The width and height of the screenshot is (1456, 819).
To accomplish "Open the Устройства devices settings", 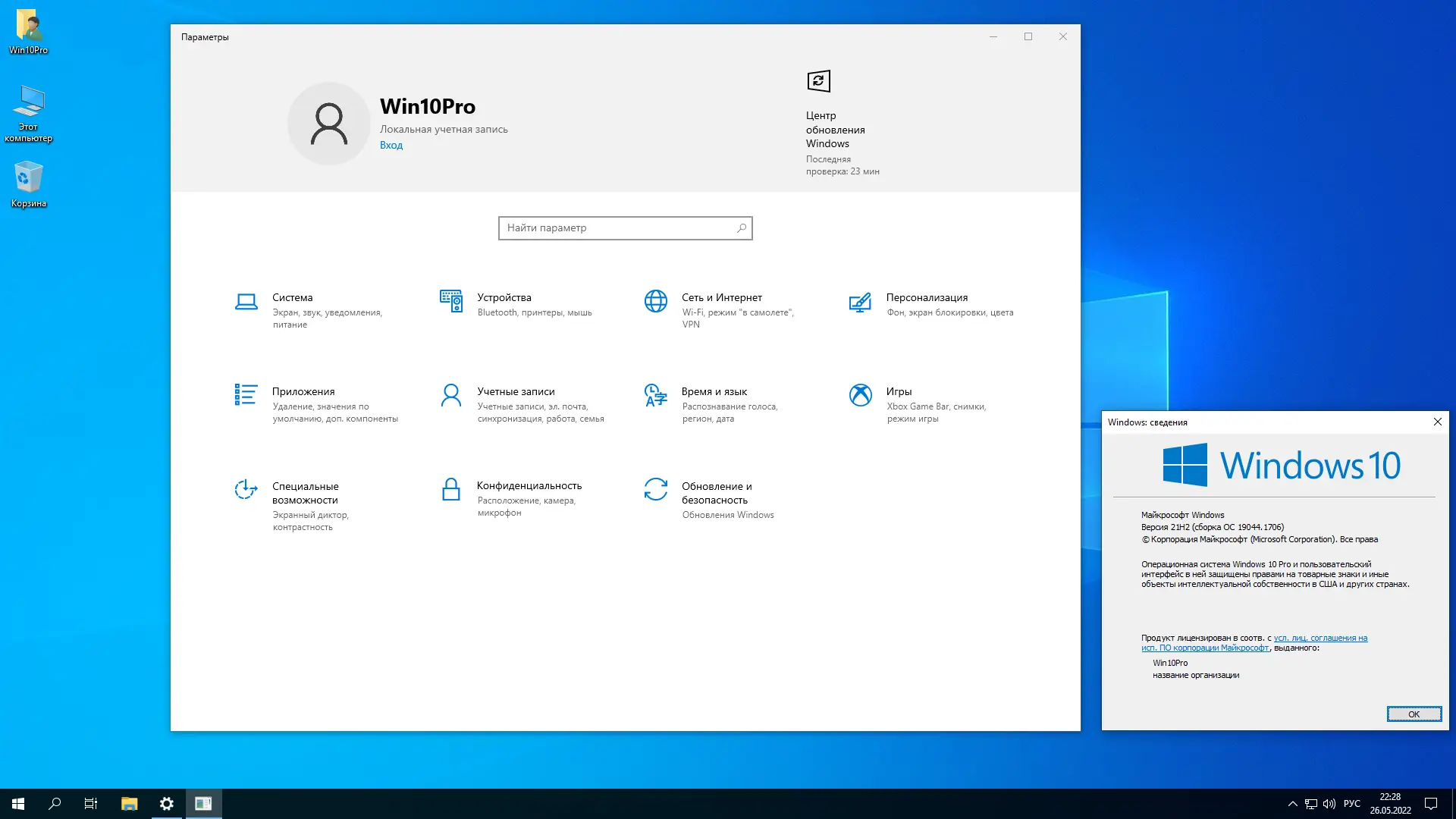I will tap(504, 298).
